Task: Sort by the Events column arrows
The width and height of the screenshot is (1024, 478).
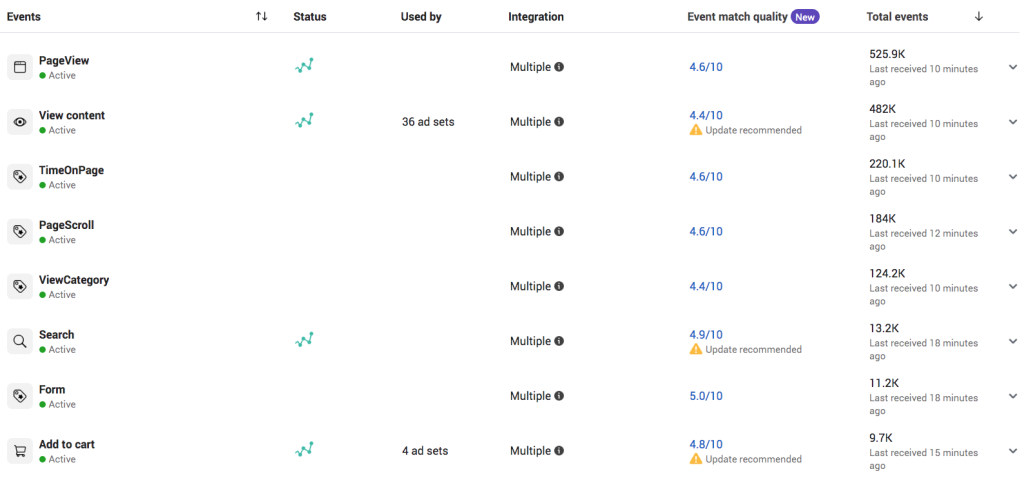Action: tap(261, 17)
